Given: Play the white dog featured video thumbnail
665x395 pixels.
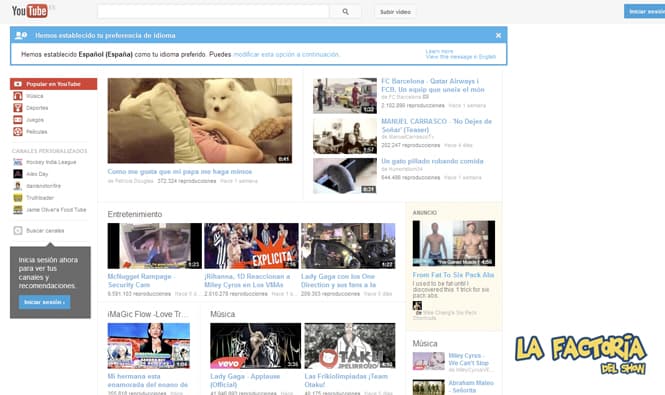Looking at the screenshot, I should 200,120.
